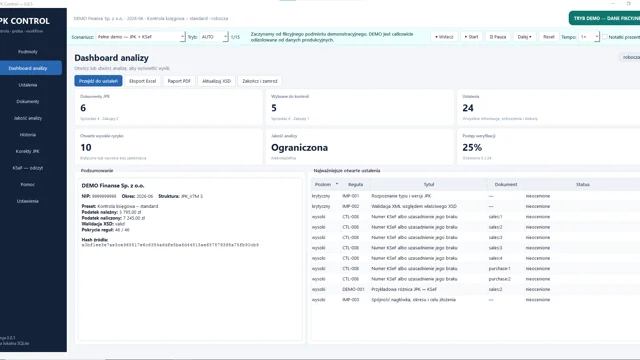
Task: Click the breadcrumb DEMO Finanse header text
Action: coord(151,18)
